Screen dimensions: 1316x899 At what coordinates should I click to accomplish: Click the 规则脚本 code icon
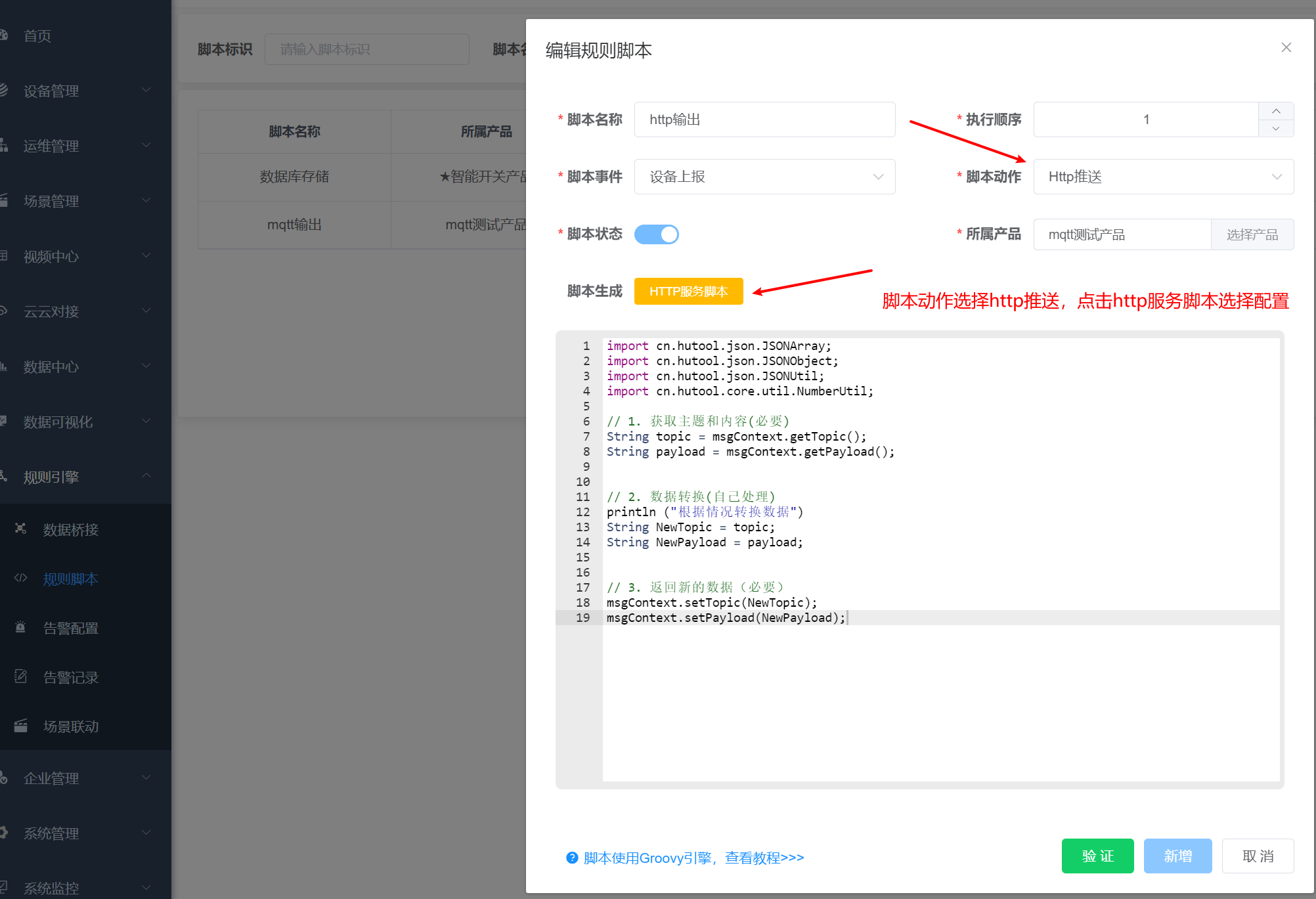[x=21, y=578]
